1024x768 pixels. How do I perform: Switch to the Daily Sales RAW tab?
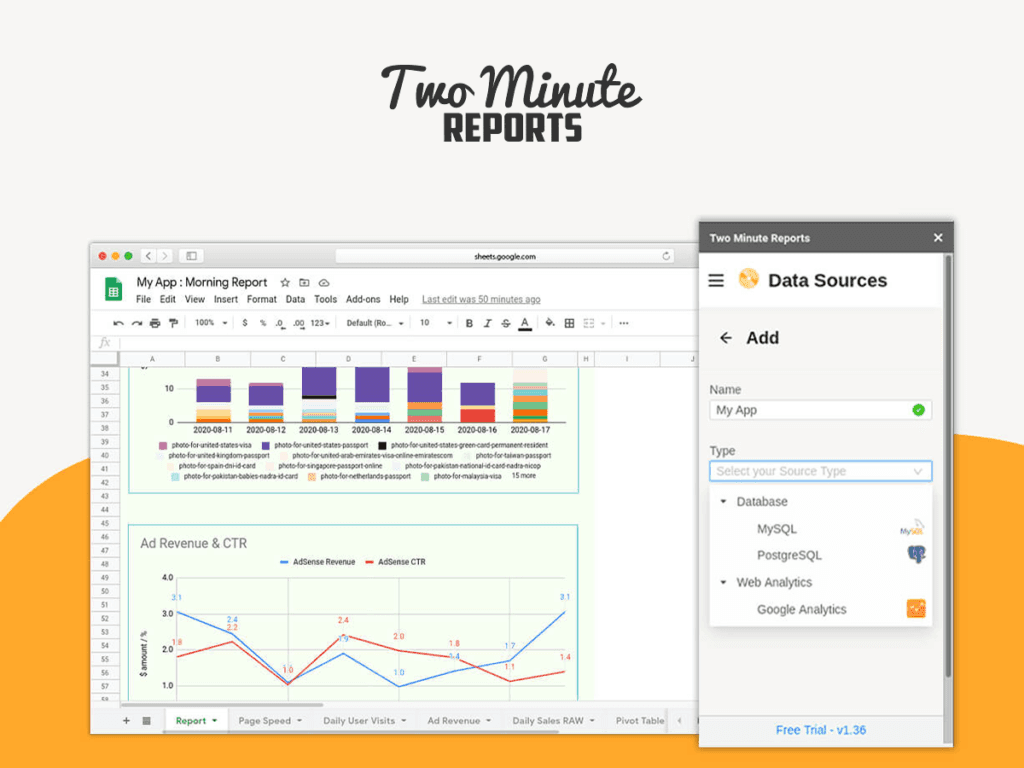pyautogui.click(x=548, y=721)
